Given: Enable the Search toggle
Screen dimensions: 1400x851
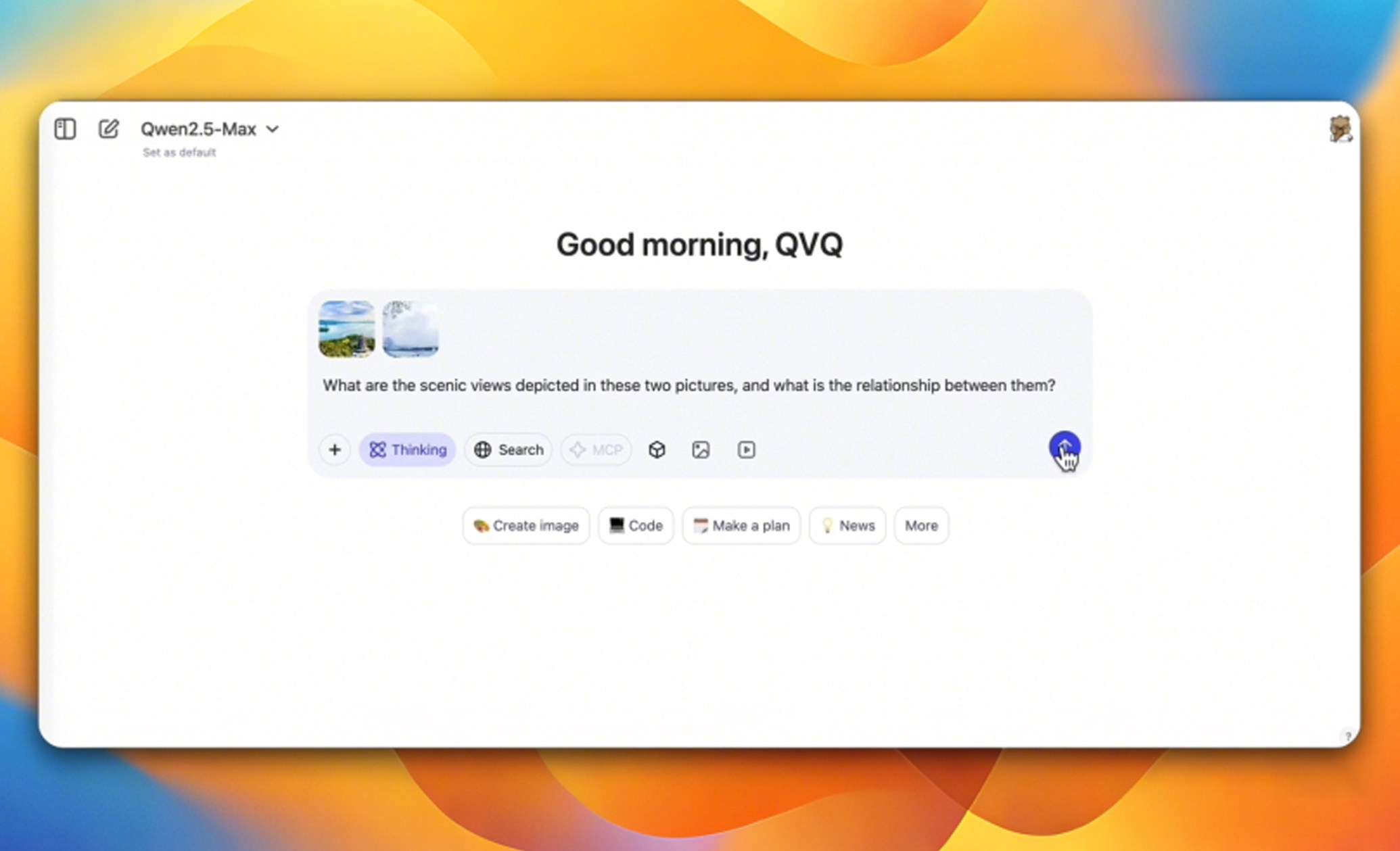Looking at the screenshot, I should (x=509, y=449).
